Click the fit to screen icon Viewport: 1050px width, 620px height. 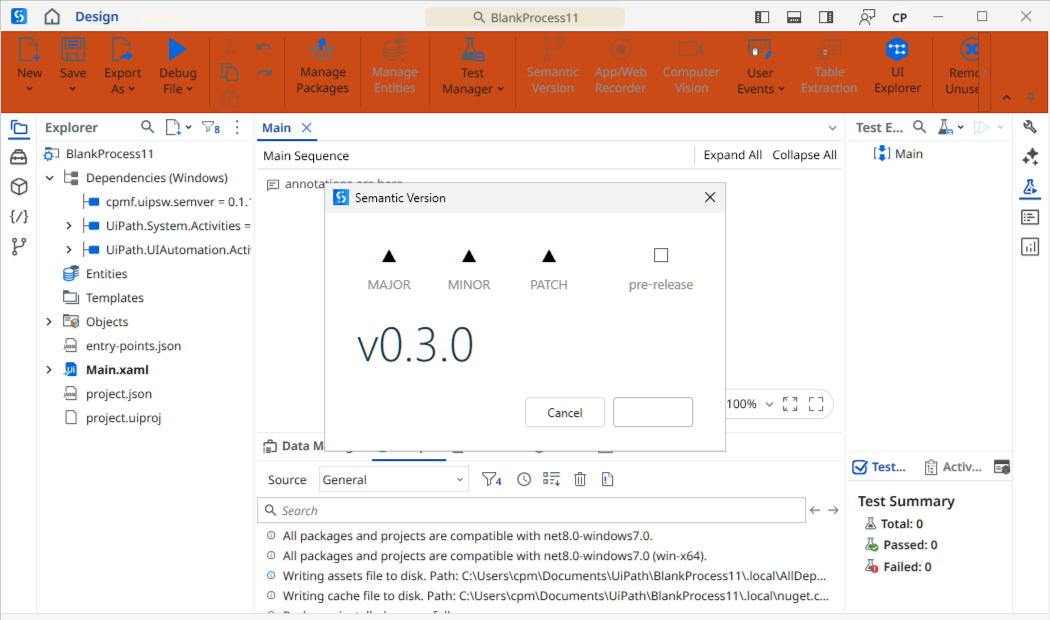point(790,404)
